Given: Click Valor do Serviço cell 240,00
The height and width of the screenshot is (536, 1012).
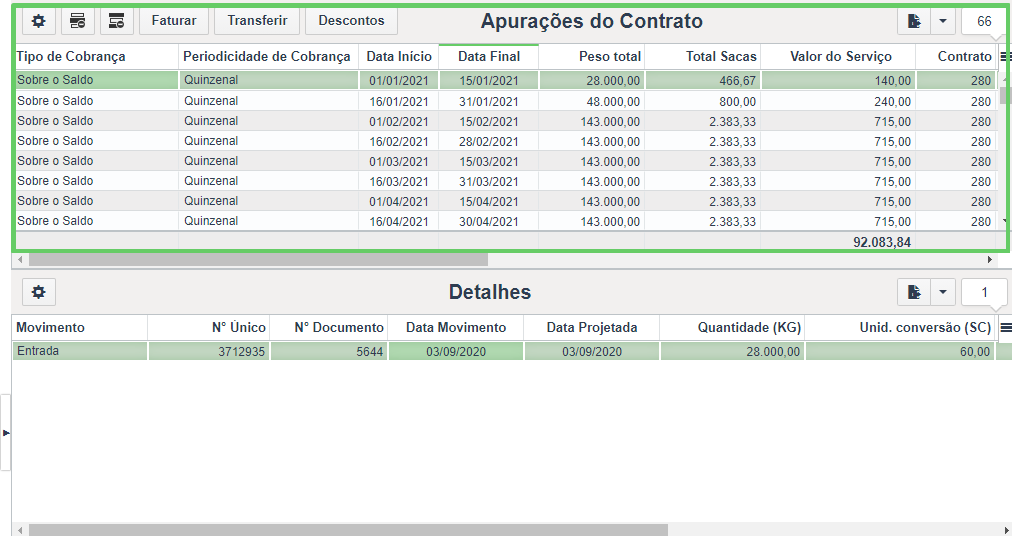Looking at the screenshot, I should tap(838, 101).
